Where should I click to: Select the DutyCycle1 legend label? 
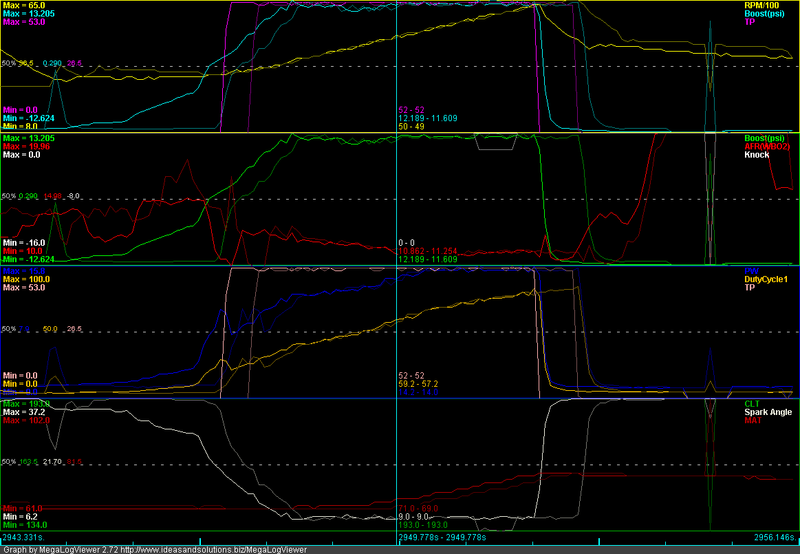pos(768,279)
